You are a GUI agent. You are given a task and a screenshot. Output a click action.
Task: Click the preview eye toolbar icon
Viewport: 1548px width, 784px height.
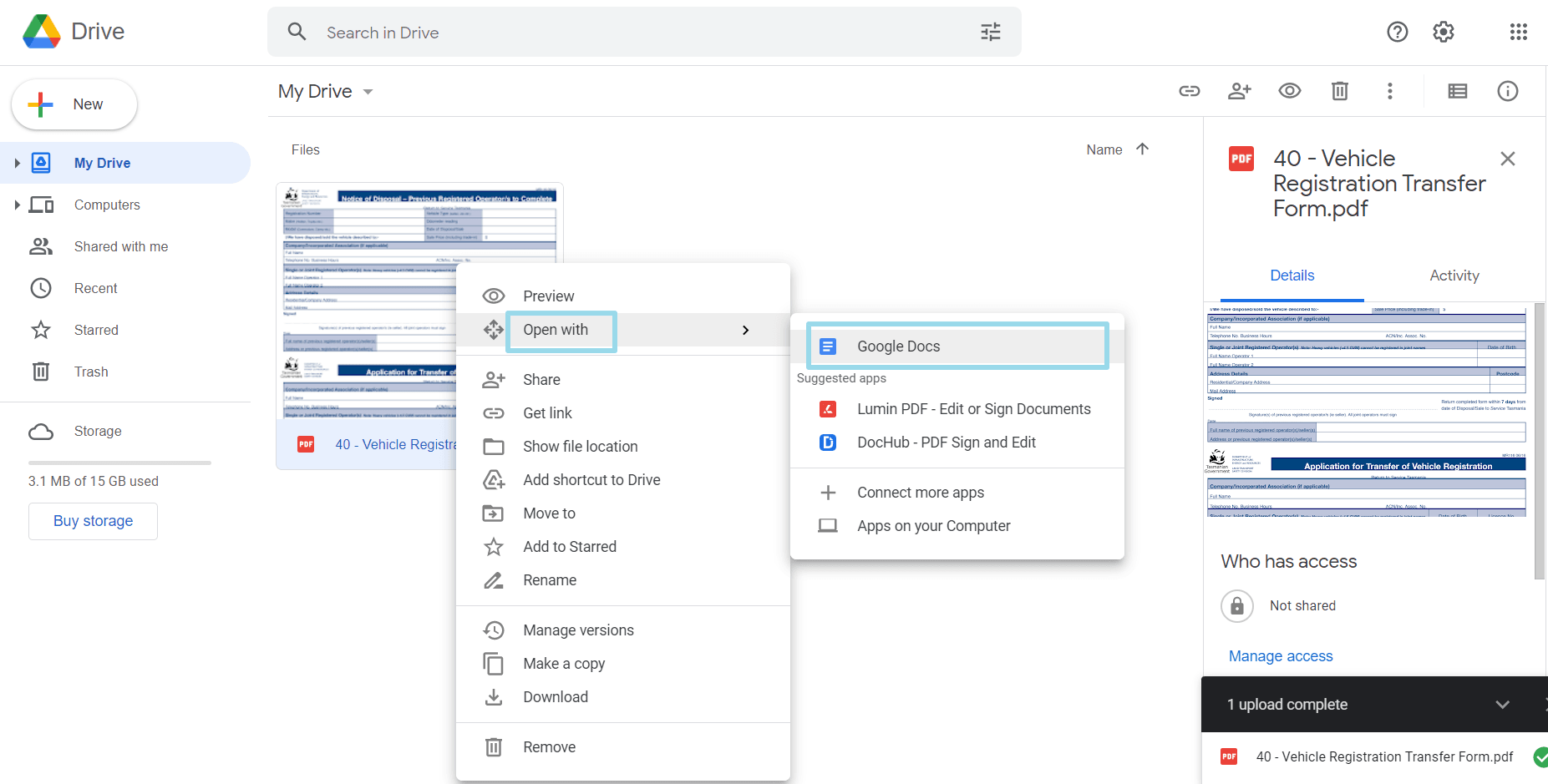click(x=1290, y=91)
